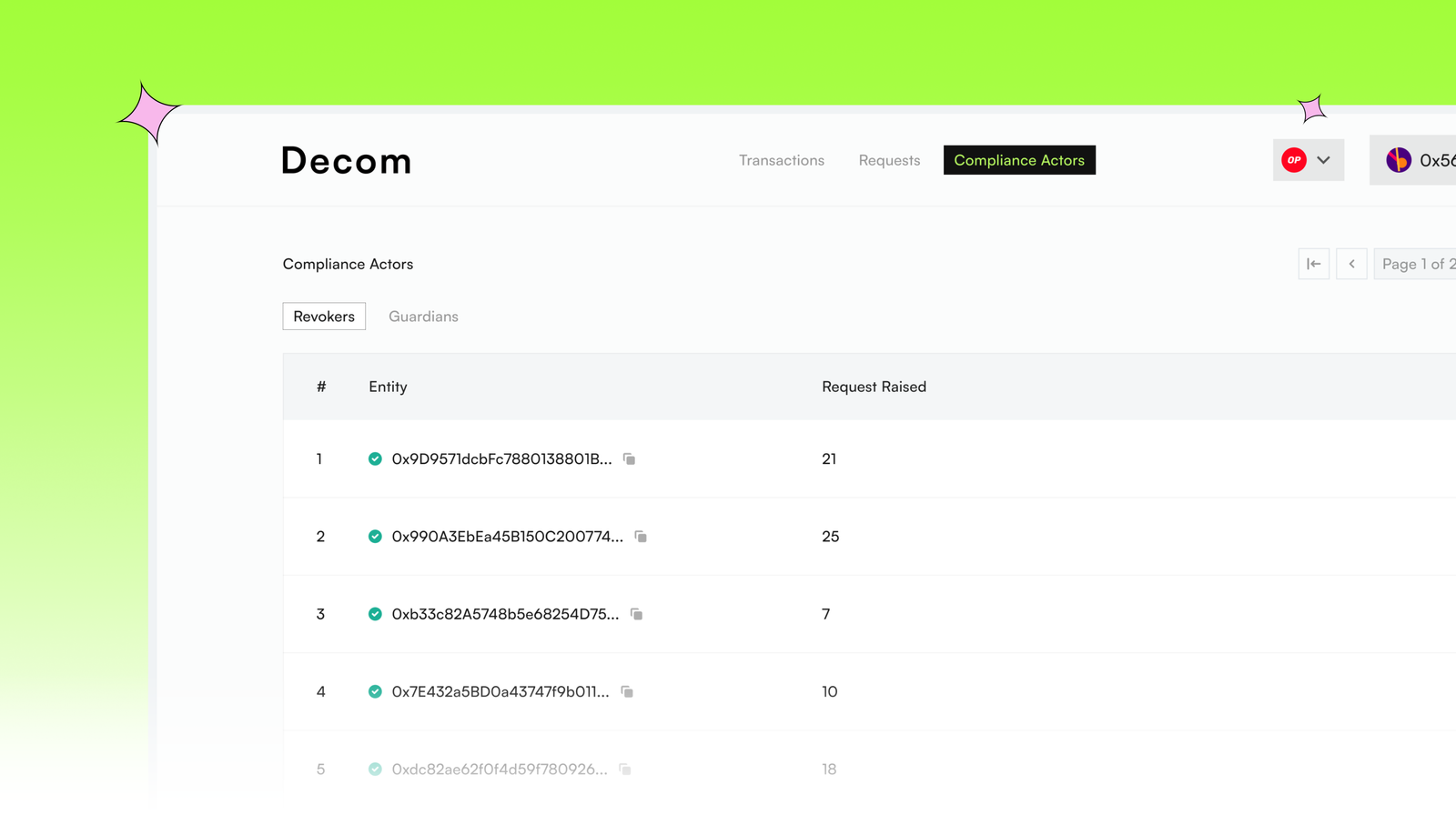1456x815 pixels.
Task: Click the Page 1 of 2 indicator
Action: click(x=1416, y=264)
